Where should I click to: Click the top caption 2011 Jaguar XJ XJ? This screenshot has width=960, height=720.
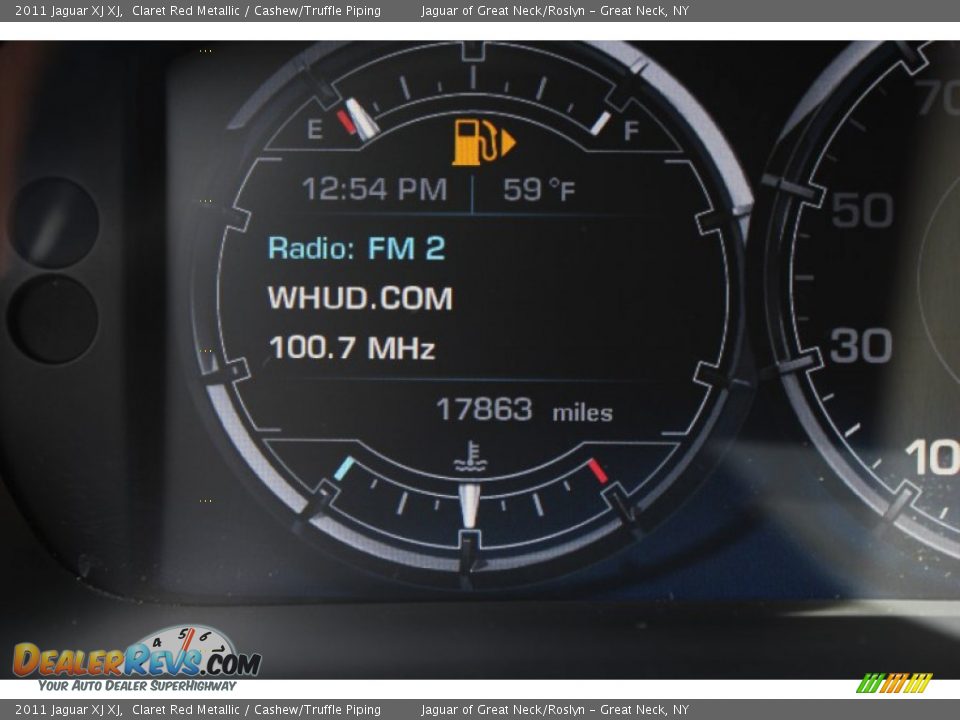pos(69,10)
